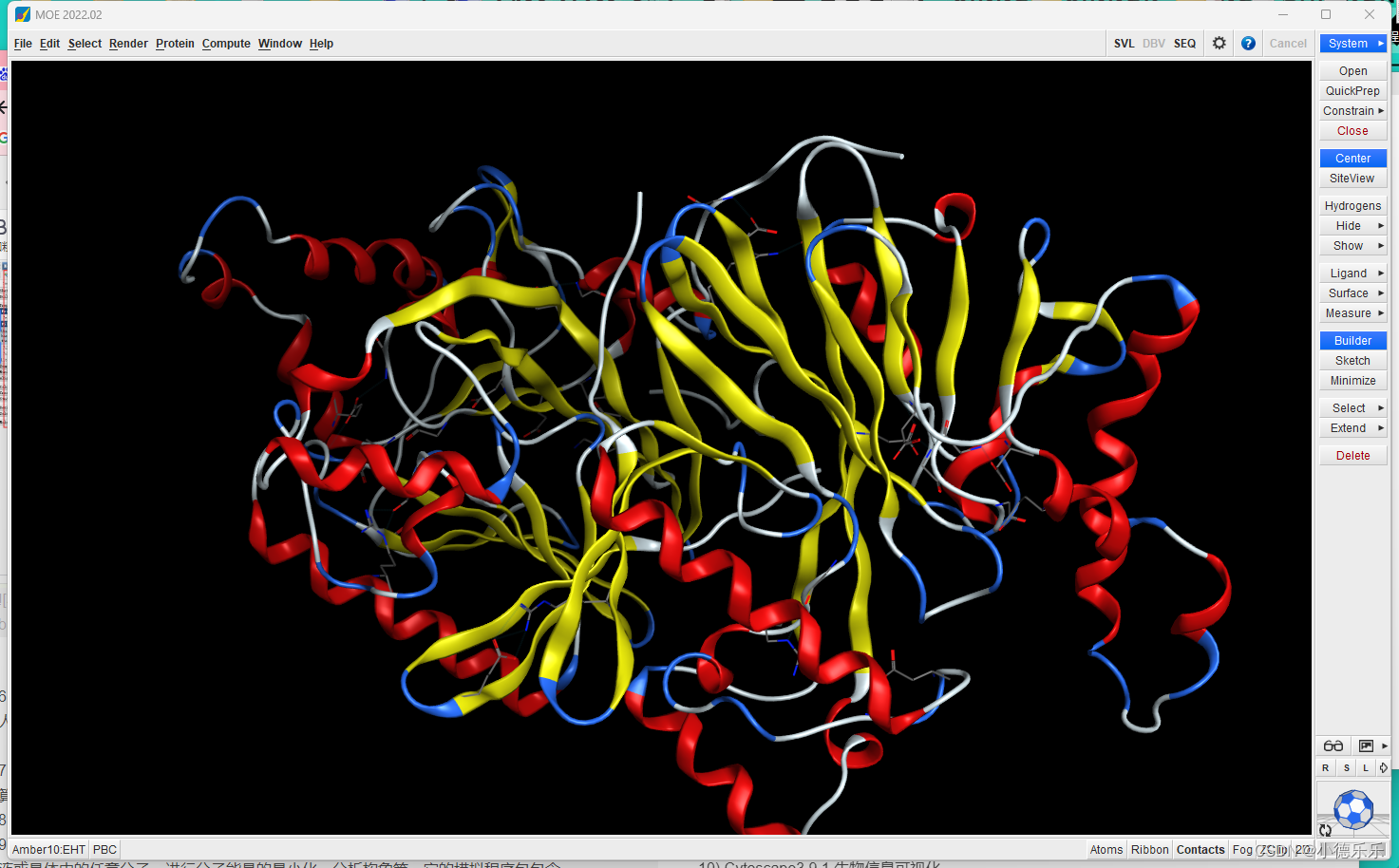Expand the System dropdown
Viewport: 1399px width, 868px height.
tap(1353, 44)
